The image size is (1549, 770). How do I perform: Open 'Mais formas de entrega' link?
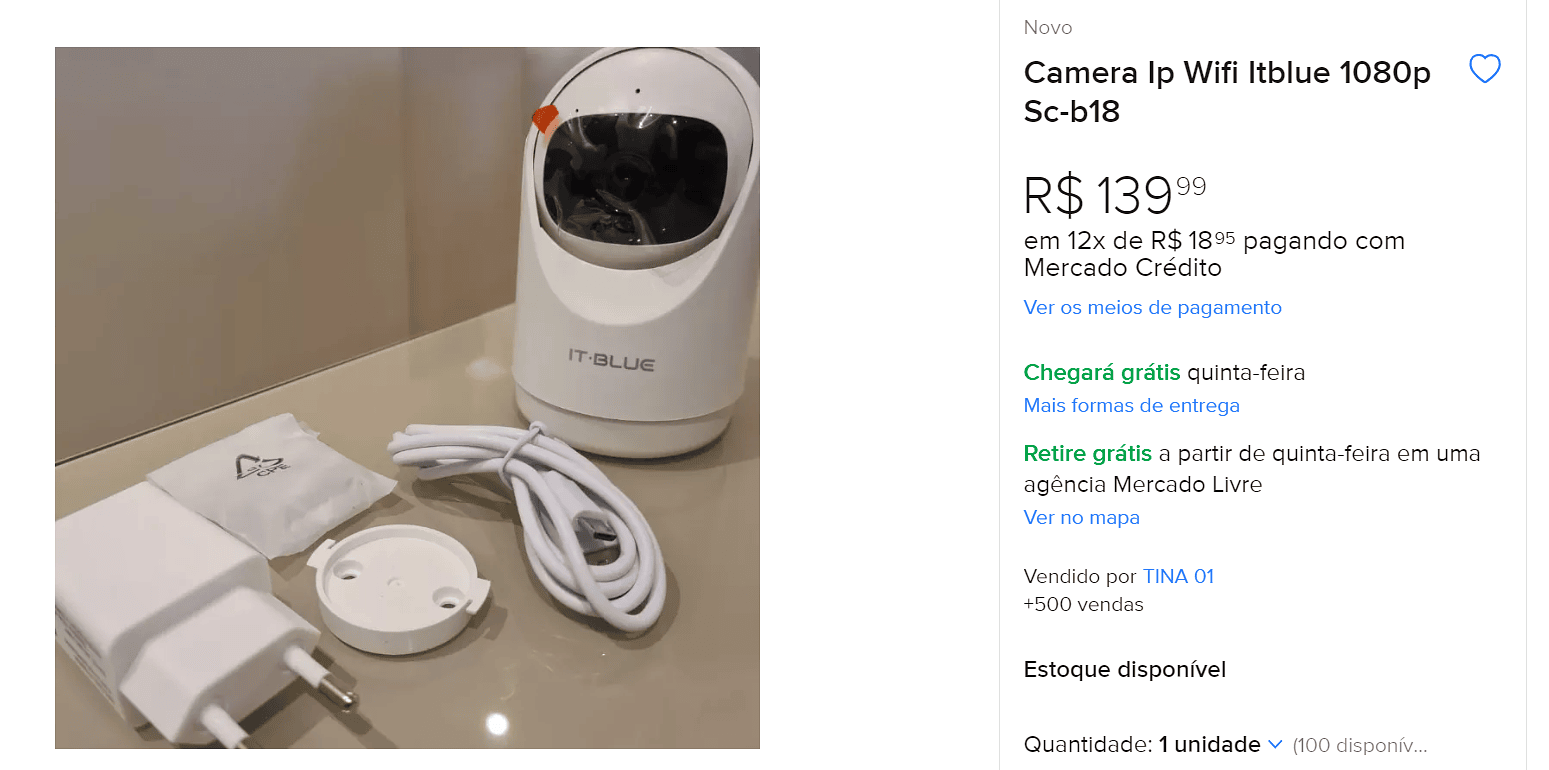[x=1131, y=405]
